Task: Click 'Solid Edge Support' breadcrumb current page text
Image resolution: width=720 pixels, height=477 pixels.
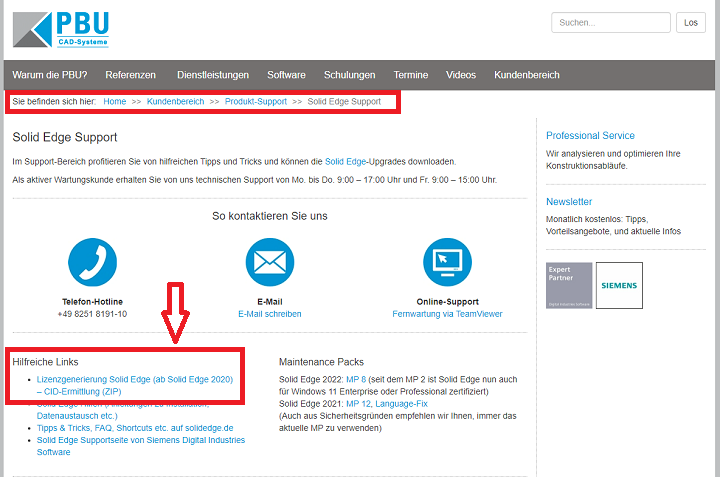Action: [344, 101]
